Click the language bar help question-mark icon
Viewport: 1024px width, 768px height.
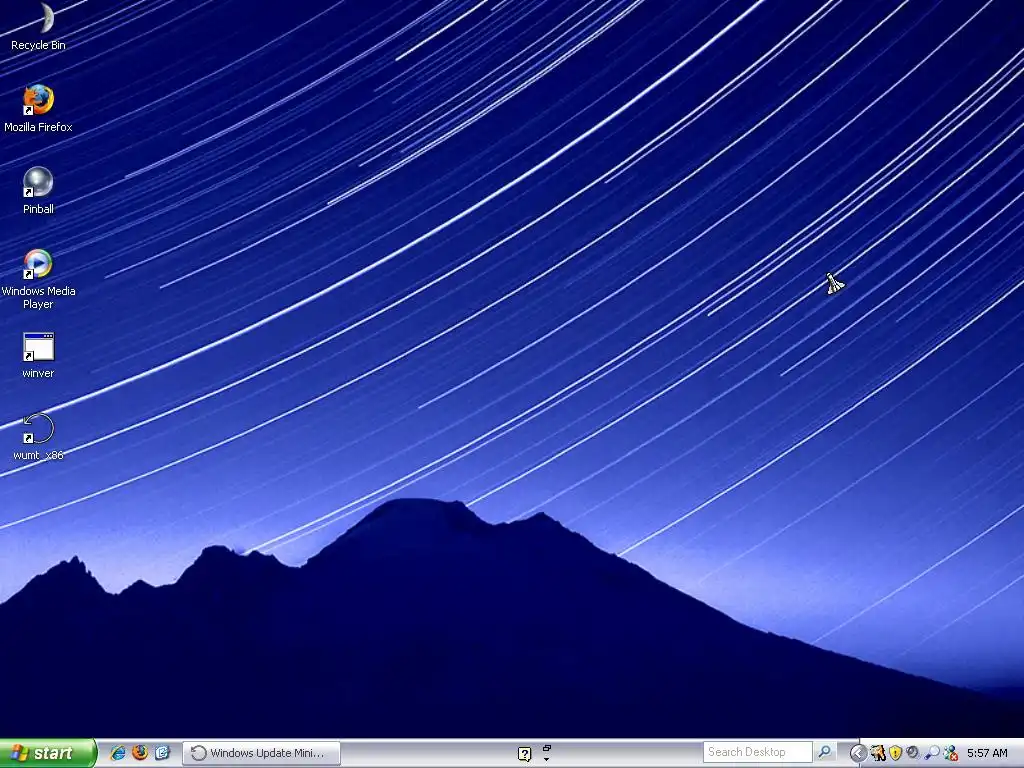[x=524, y=754]
